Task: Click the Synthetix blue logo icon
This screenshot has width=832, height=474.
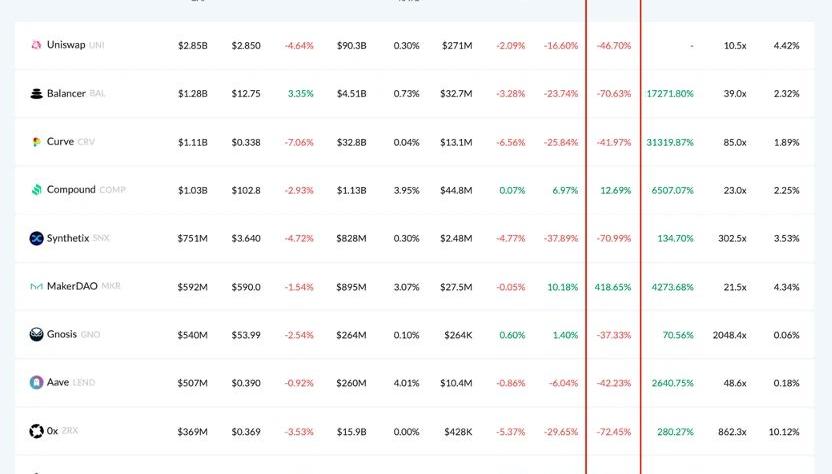Action: point(37,238)
